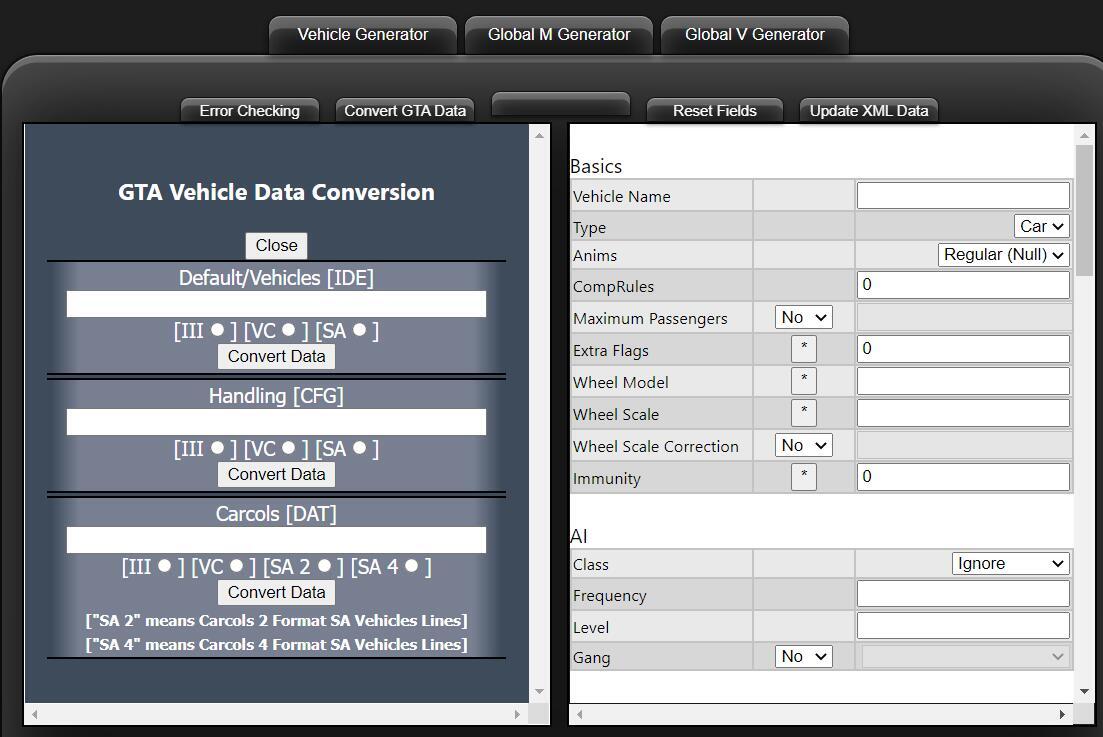The height and width of the screenshot is (737, 1103).
Task: Open the Maximum Passengers No dropdown
Action: [x=803, y=317]
